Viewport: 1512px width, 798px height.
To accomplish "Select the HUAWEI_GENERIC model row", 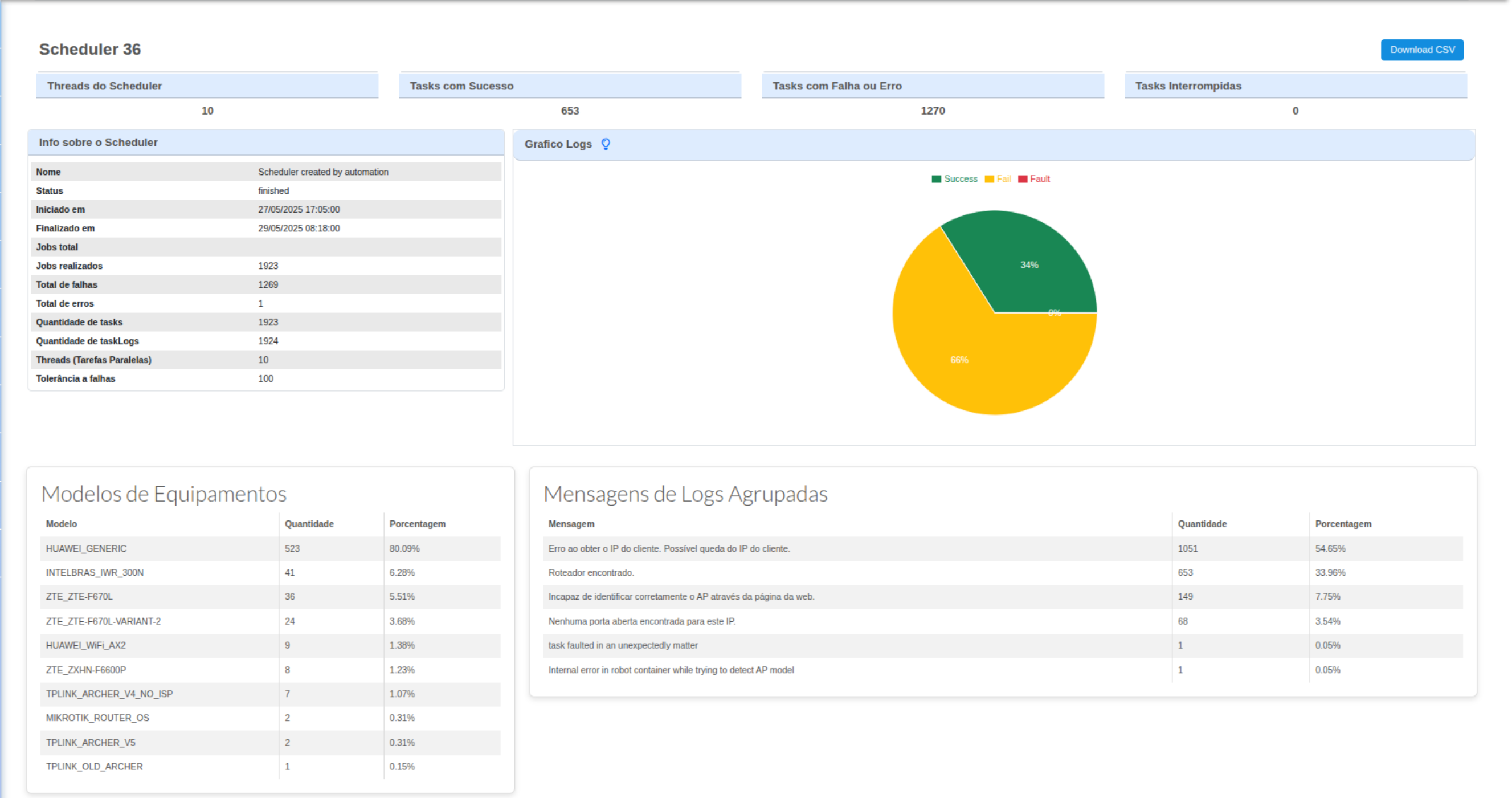I will [x=86, y=548].
